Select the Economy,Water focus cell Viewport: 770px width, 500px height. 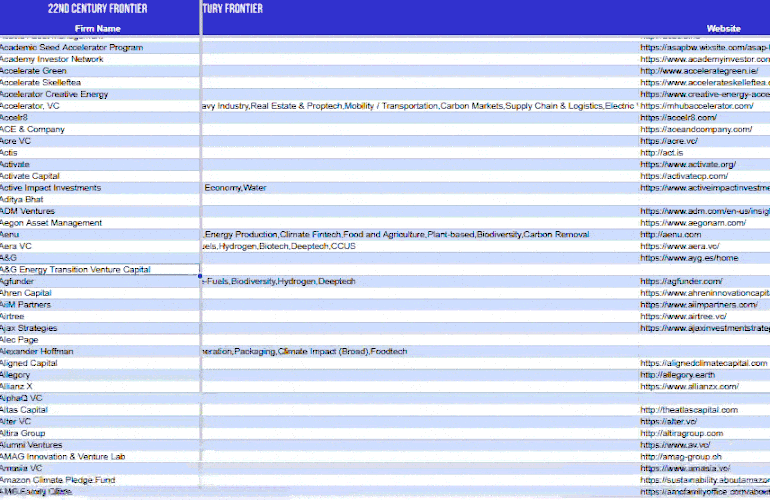click(x=419, y=188)
